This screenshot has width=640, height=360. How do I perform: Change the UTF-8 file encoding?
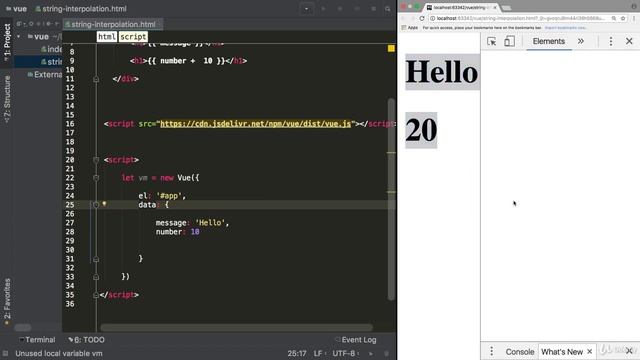345,353
